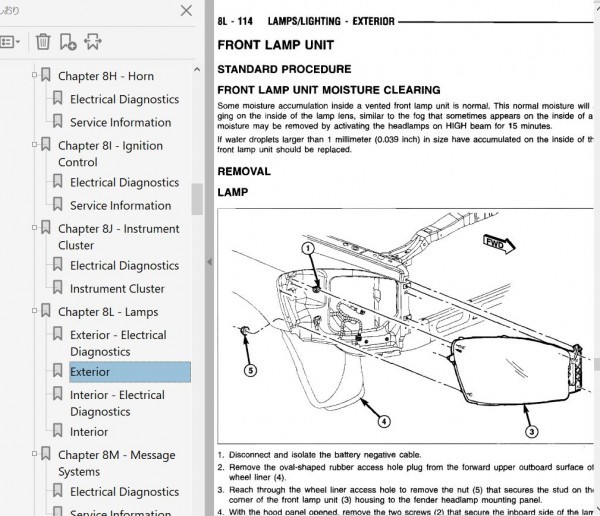Click bookmark icon beside Instrument Cluster sub-item
Image resolution: width=600 pixels, height=516 pixels.
pyautogui.click(x=58, y=287)
